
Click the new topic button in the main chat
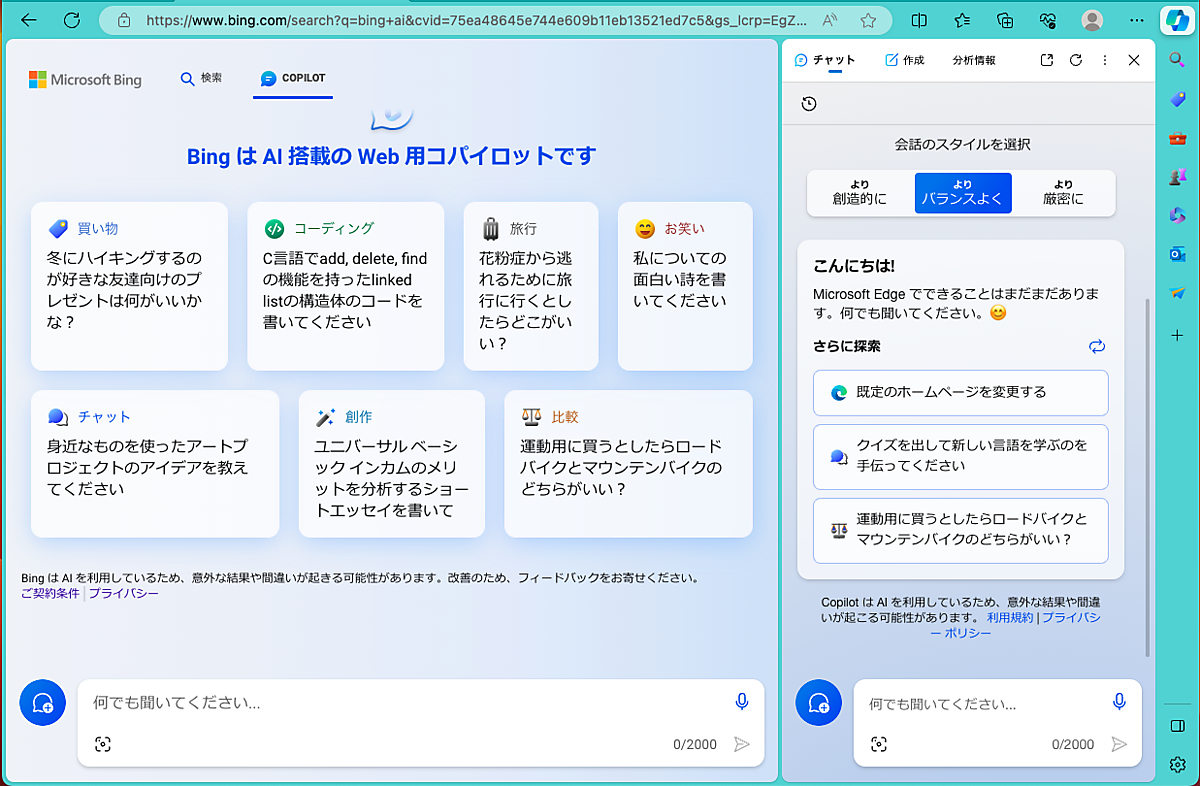tap(43, 703)
